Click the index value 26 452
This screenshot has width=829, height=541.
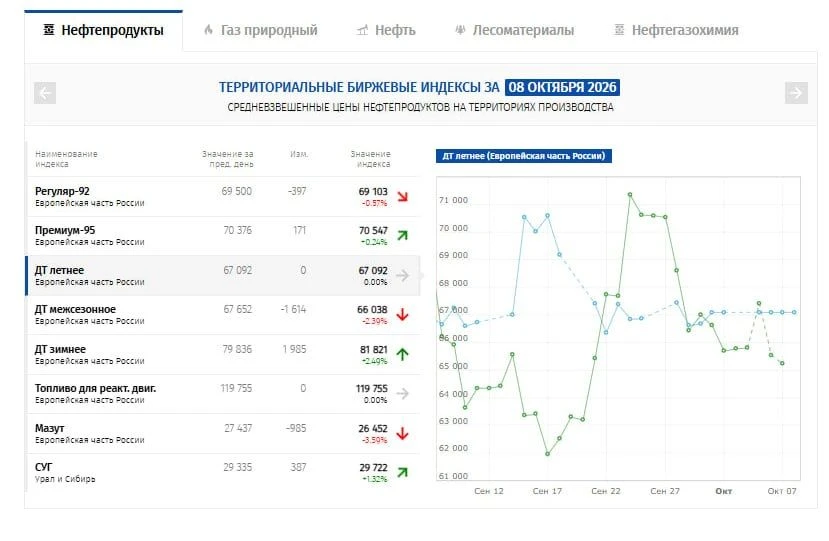tap(373, 428)
